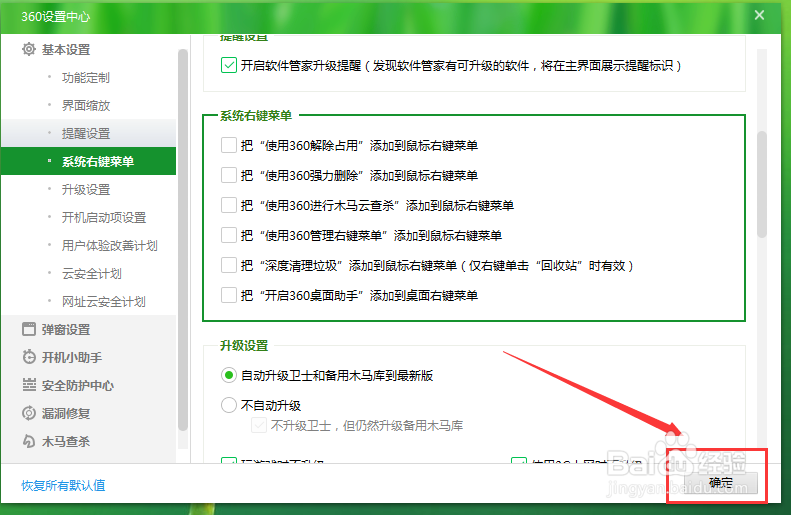Expand 安全防护中心 category label
Image resolution: width=791 pixels, height=515 pixels.
(x=78, y=385)
